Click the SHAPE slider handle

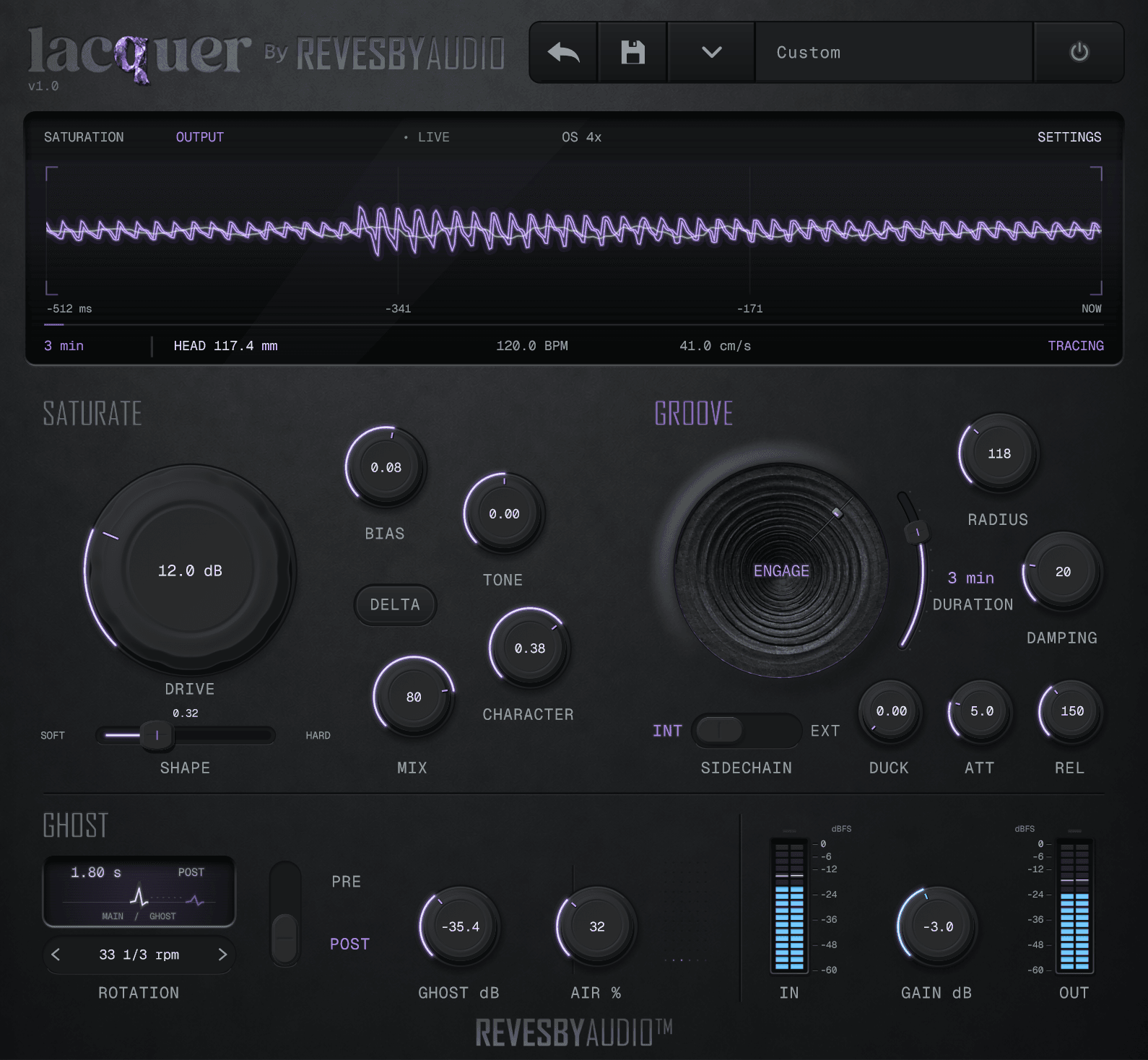click(x=157, y=736)
